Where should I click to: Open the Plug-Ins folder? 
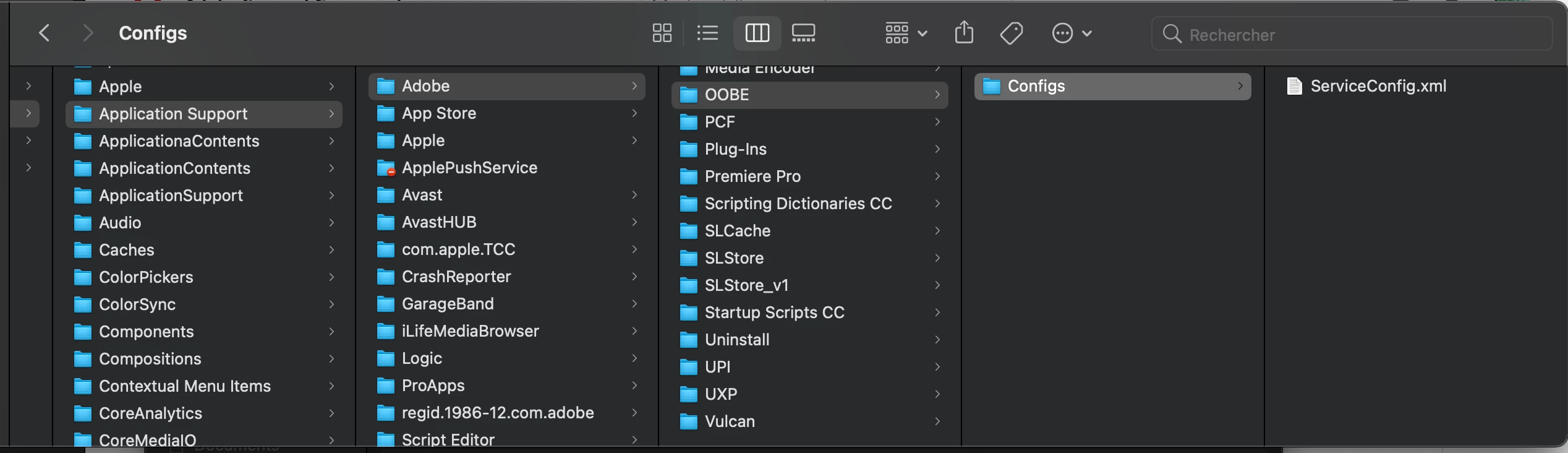pos(809,149)
